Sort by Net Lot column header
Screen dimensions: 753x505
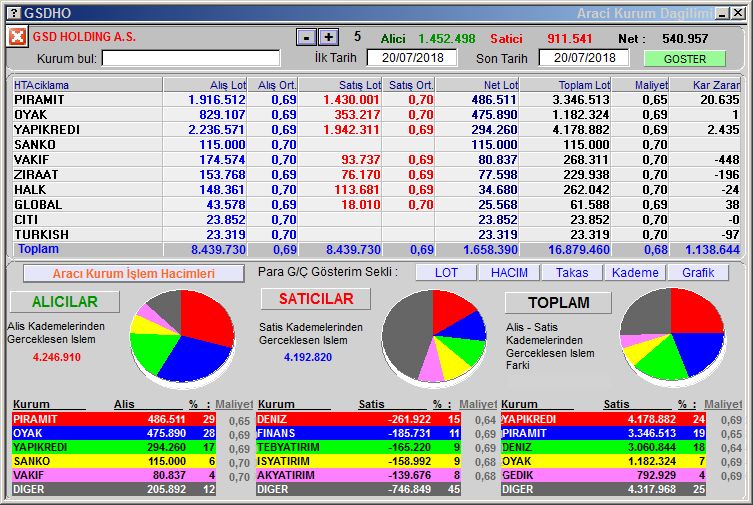click(476, 85)
